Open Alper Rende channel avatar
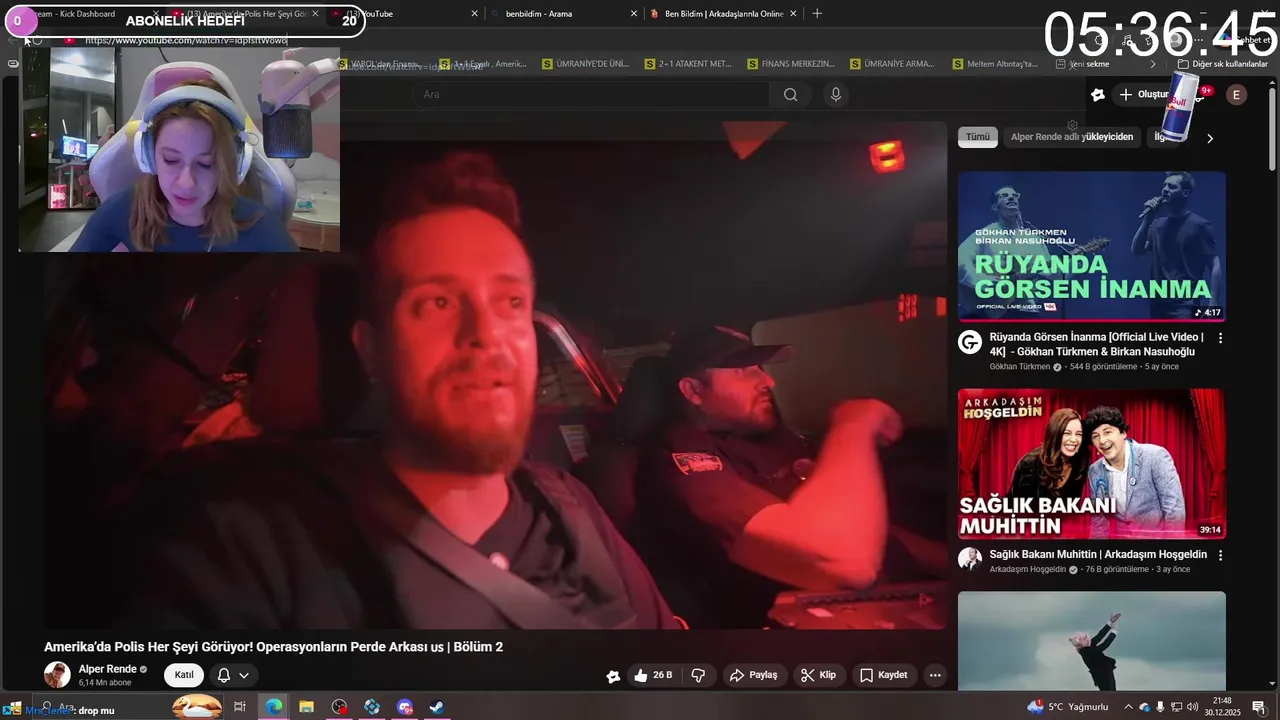 [x=57, y=675]
